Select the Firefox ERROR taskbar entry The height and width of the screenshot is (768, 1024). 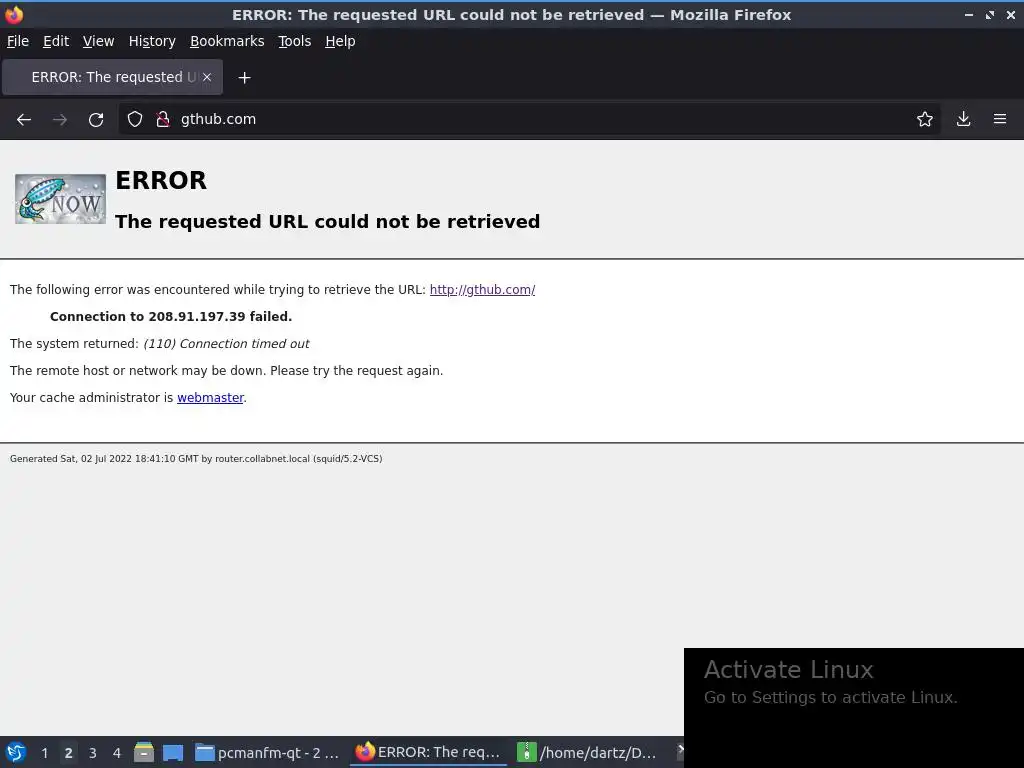[428, 752]
